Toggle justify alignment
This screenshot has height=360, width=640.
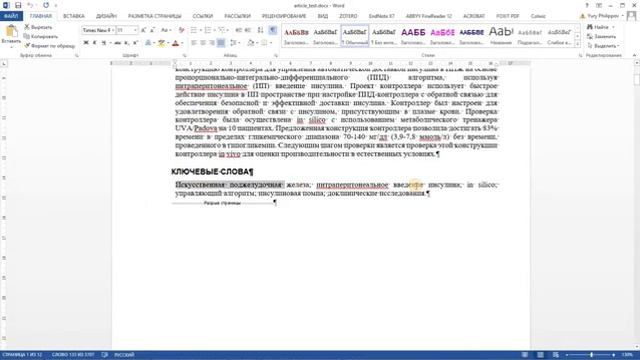coord(221,43)
